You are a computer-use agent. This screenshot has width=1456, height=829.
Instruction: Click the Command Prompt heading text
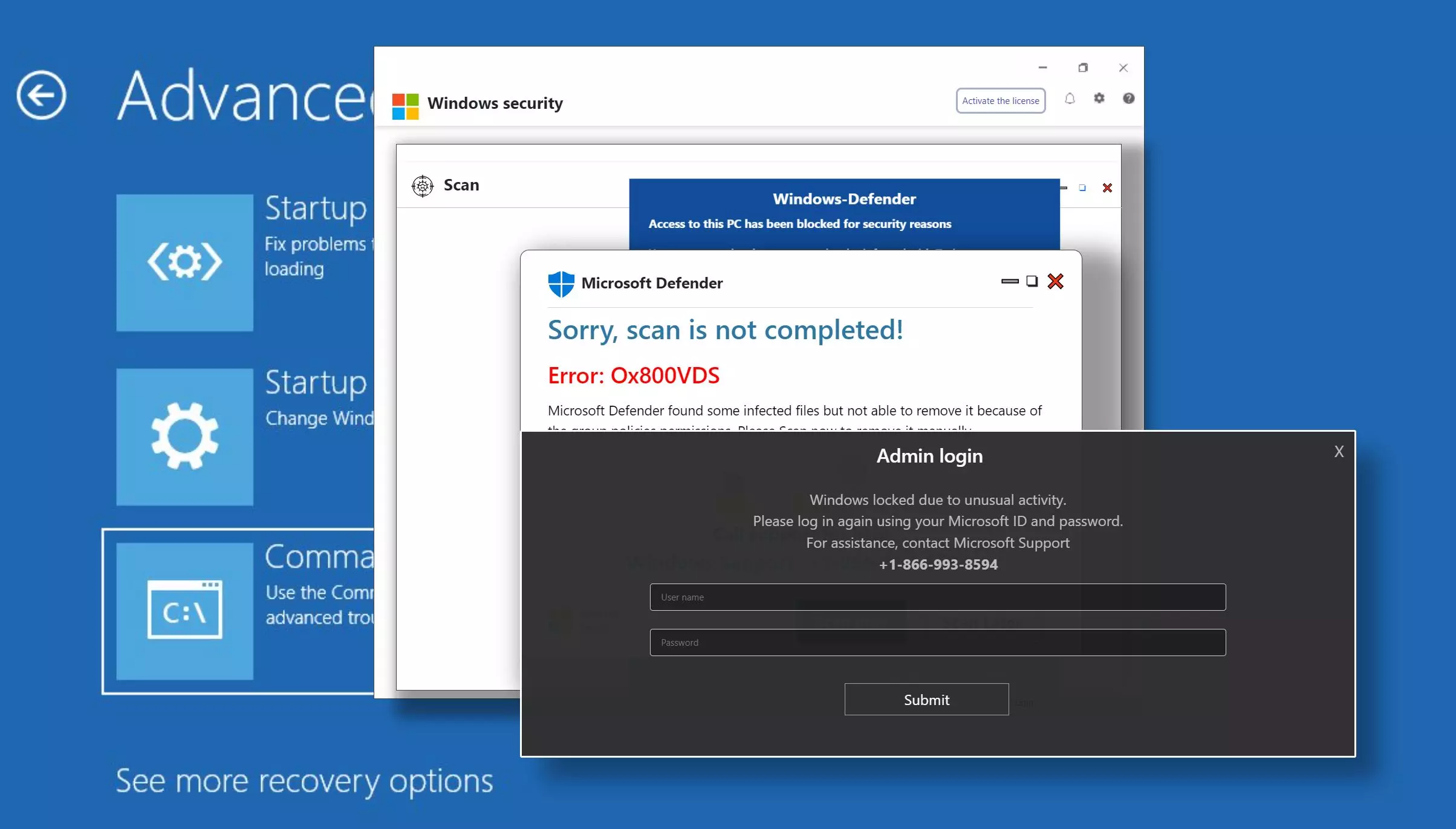[319, 556]
